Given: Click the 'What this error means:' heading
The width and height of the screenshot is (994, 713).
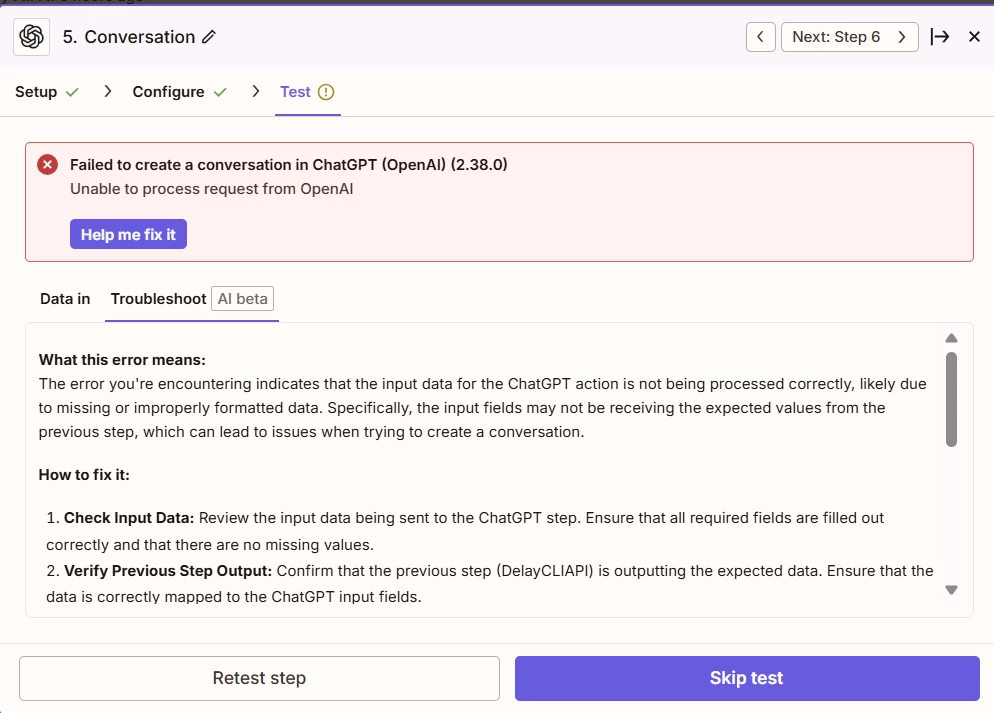Looking at the screenshot, I should click(122, 360).
